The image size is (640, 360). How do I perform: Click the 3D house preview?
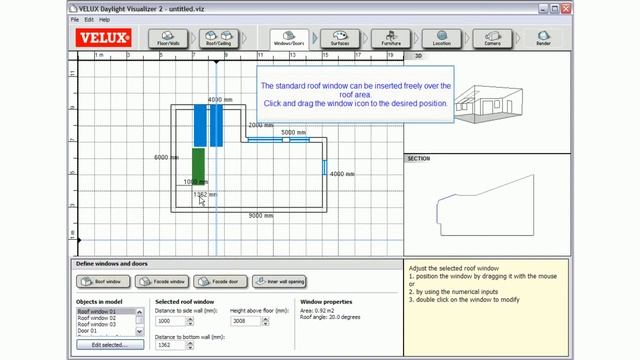point(489,104)
